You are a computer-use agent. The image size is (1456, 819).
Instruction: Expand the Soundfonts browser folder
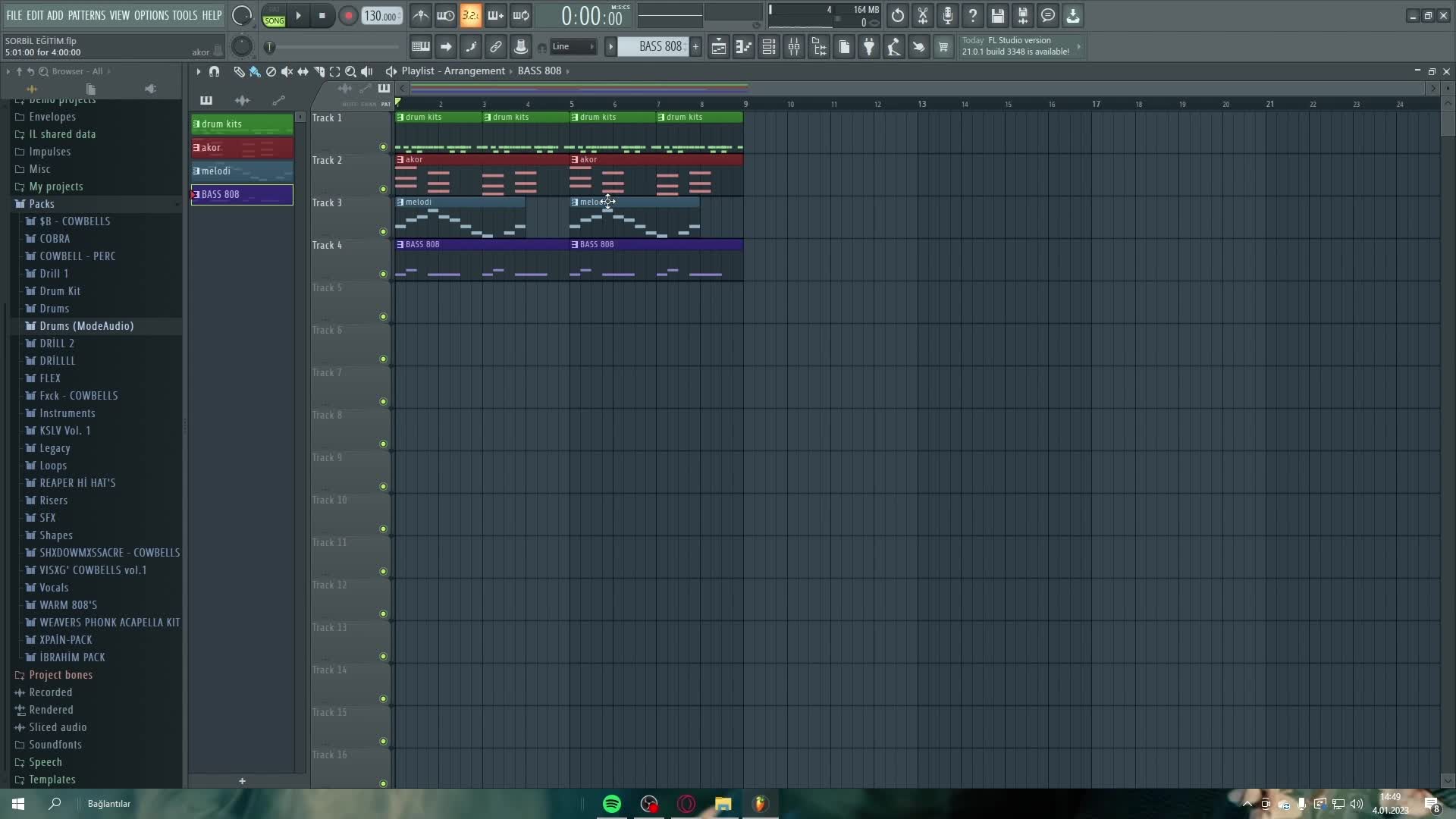coord(96,745)
